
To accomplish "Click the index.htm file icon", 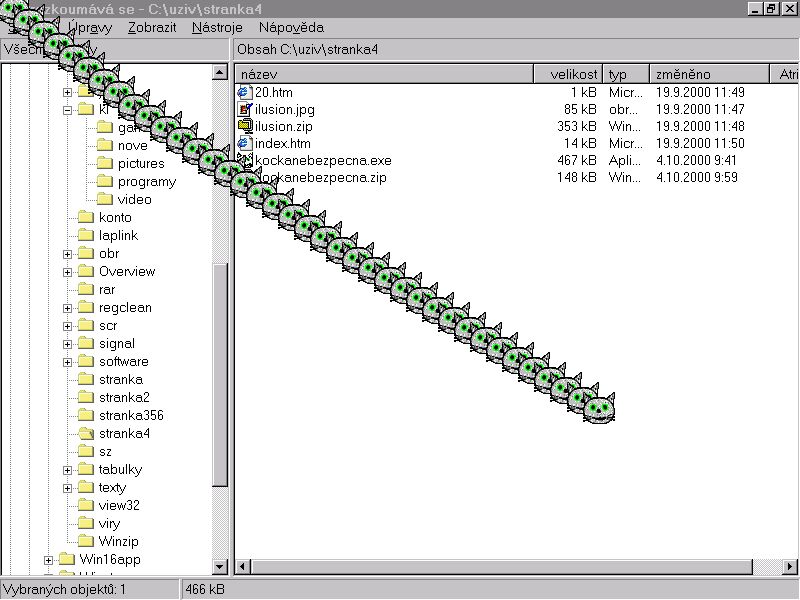I will click(x=246, y=143).
